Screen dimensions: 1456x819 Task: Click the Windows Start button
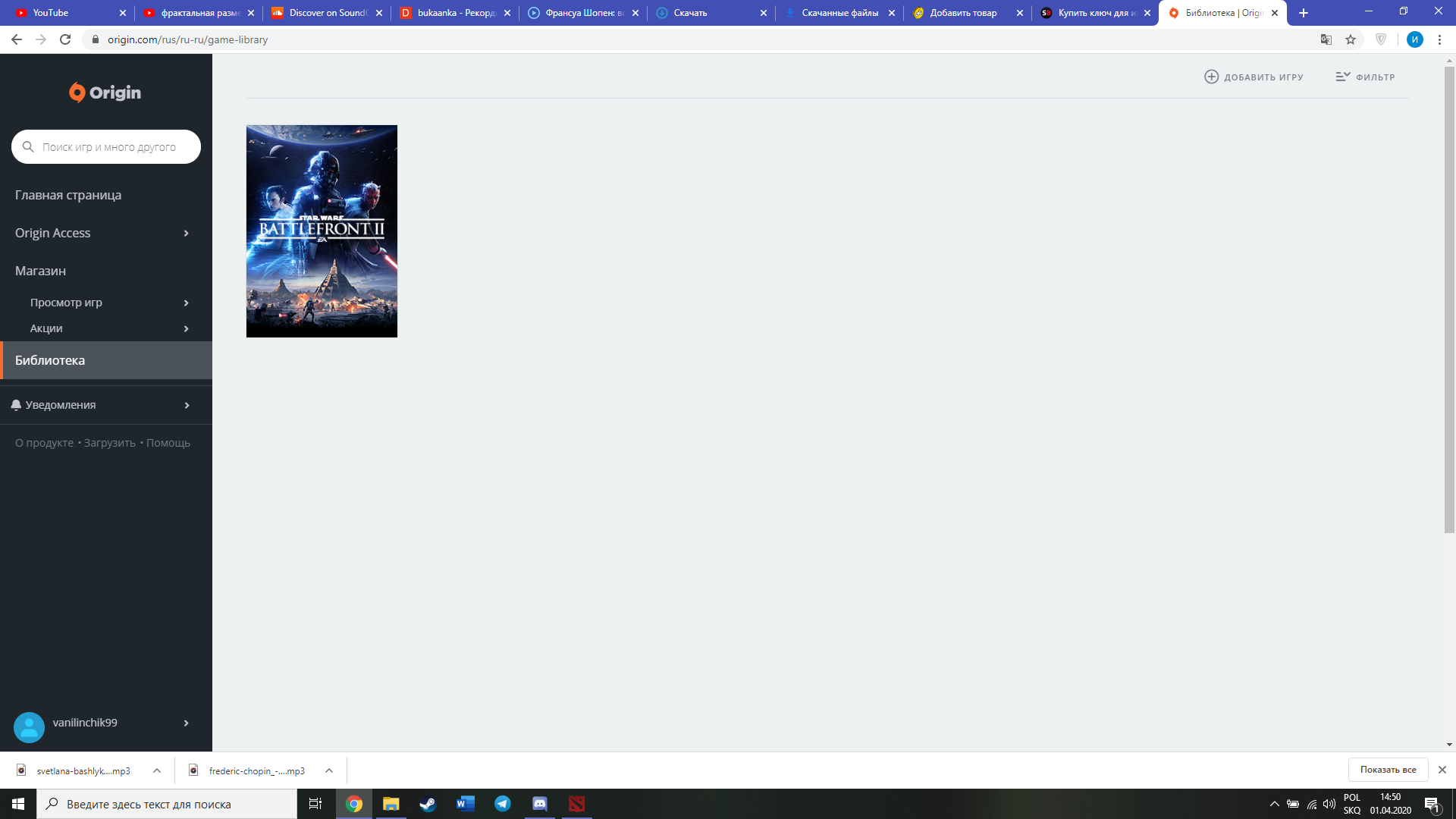[18, 804]
